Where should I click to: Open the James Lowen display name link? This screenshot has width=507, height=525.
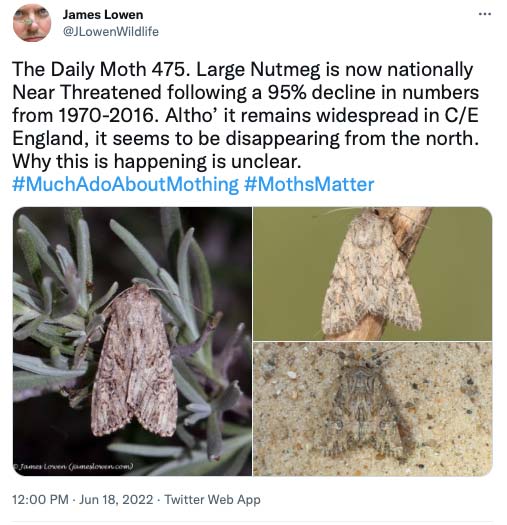pyautogui.click(x=103, y=15)
